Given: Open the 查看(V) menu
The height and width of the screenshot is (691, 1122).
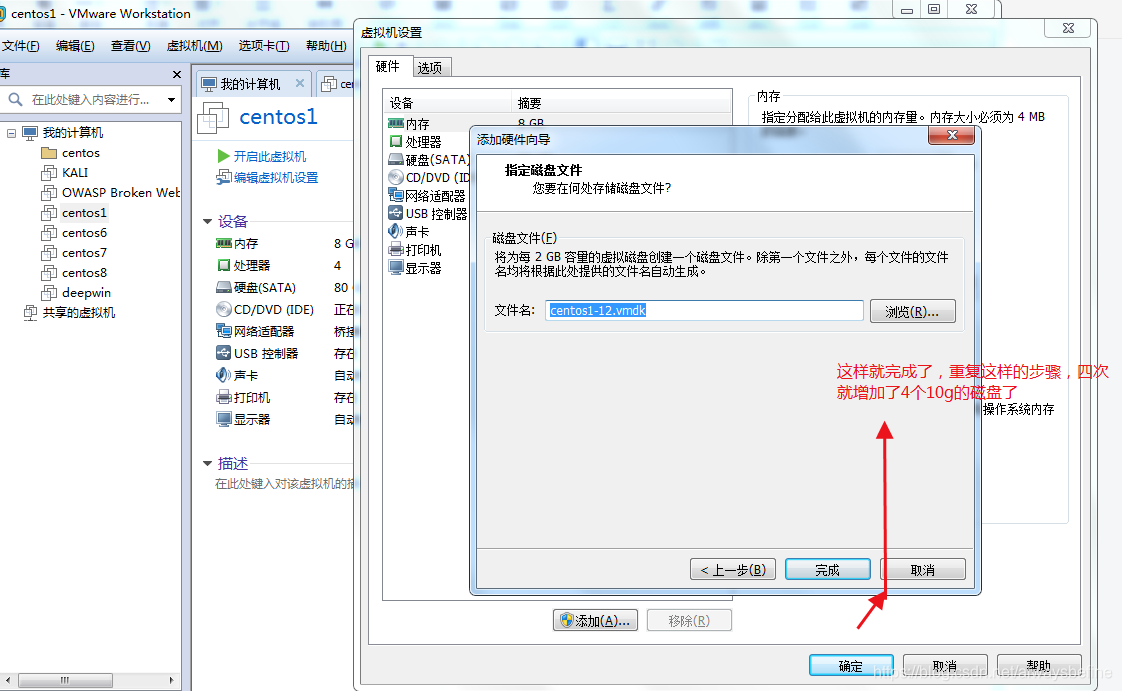Looking at the screenshot, I should coord(130,46).
